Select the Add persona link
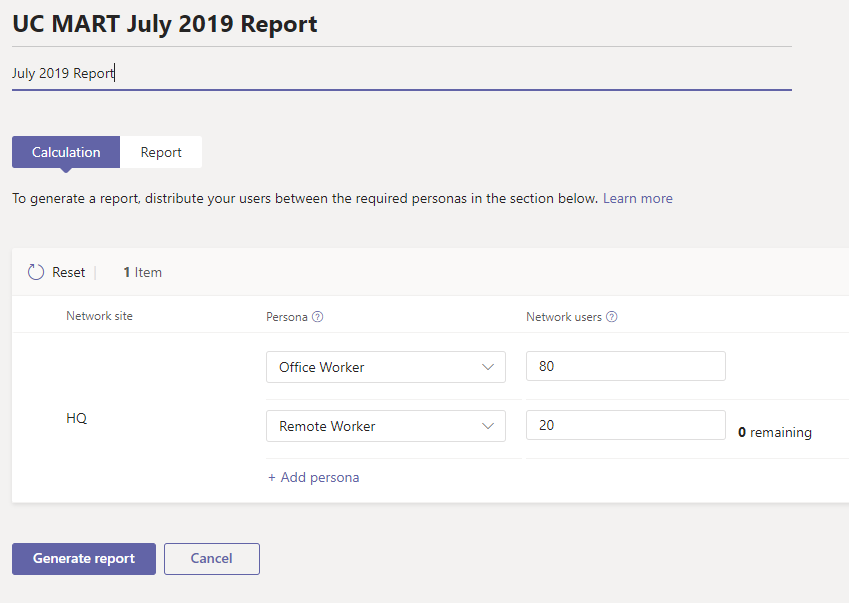The height and width of the screenshot is (603, 849). pyautogui.click(x=313, y=477)
